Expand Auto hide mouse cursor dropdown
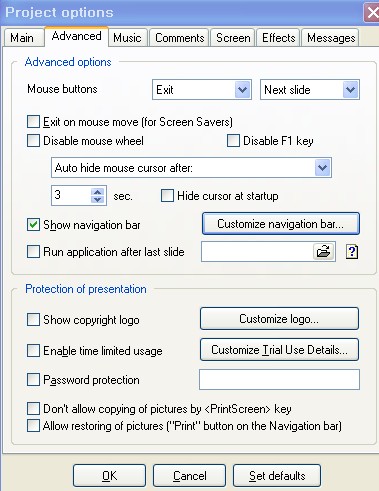Image resolution: width=379 pixels, height=491 pixels. click(322, 168)
